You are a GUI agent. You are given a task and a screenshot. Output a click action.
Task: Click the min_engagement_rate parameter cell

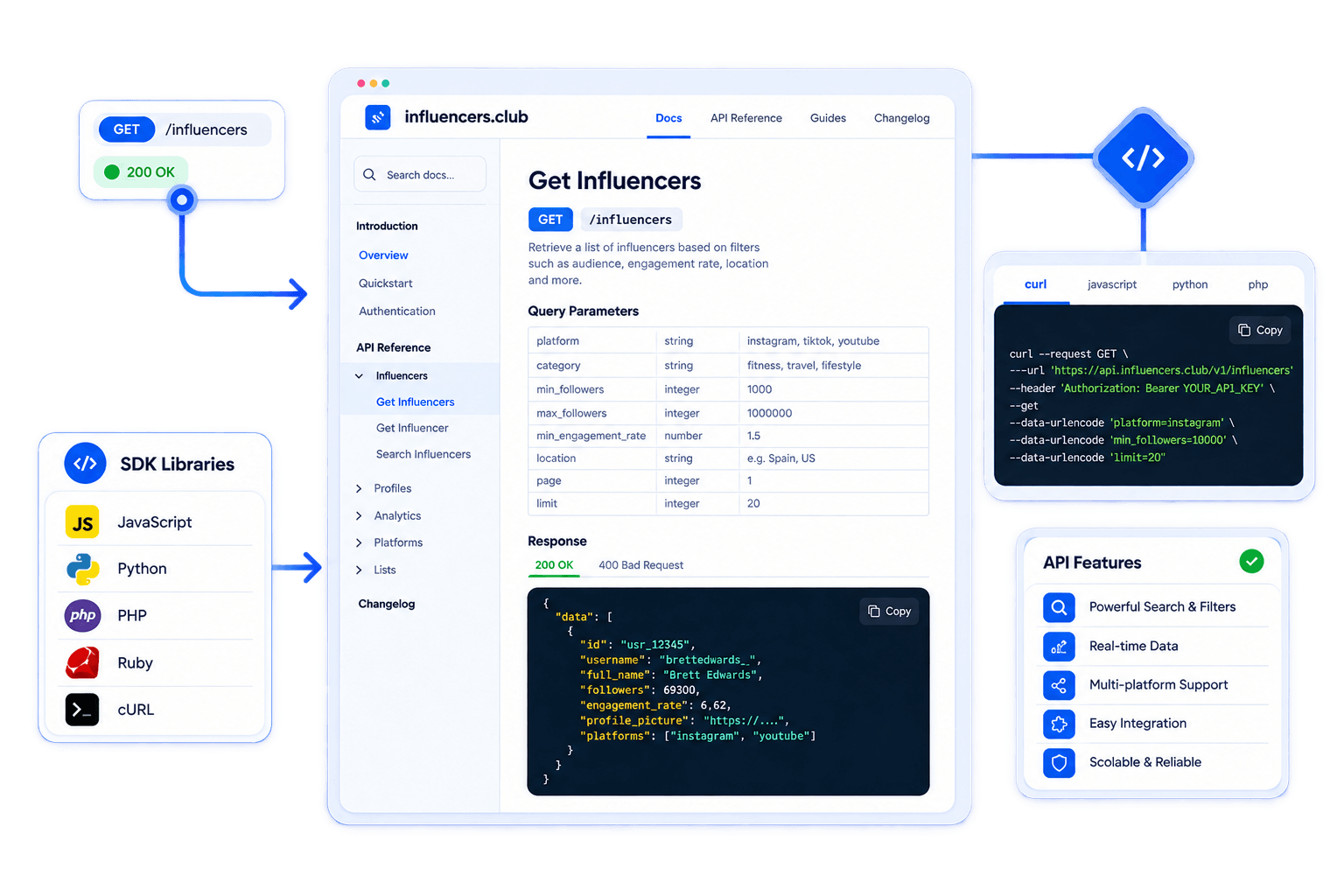[x=591, y=436]
